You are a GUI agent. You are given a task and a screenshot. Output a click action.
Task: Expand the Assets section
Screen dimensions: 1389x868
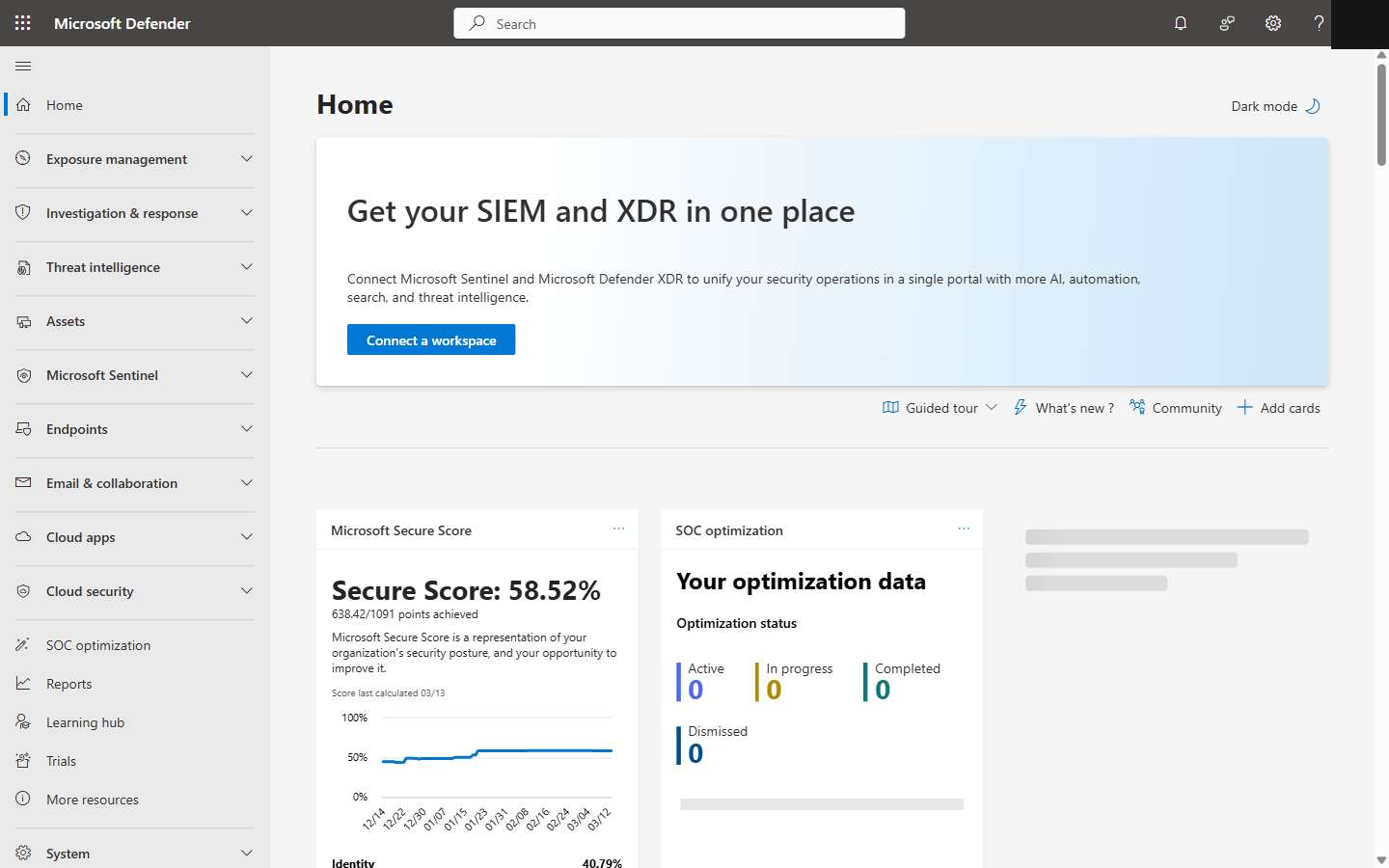[x=246, y=321]
